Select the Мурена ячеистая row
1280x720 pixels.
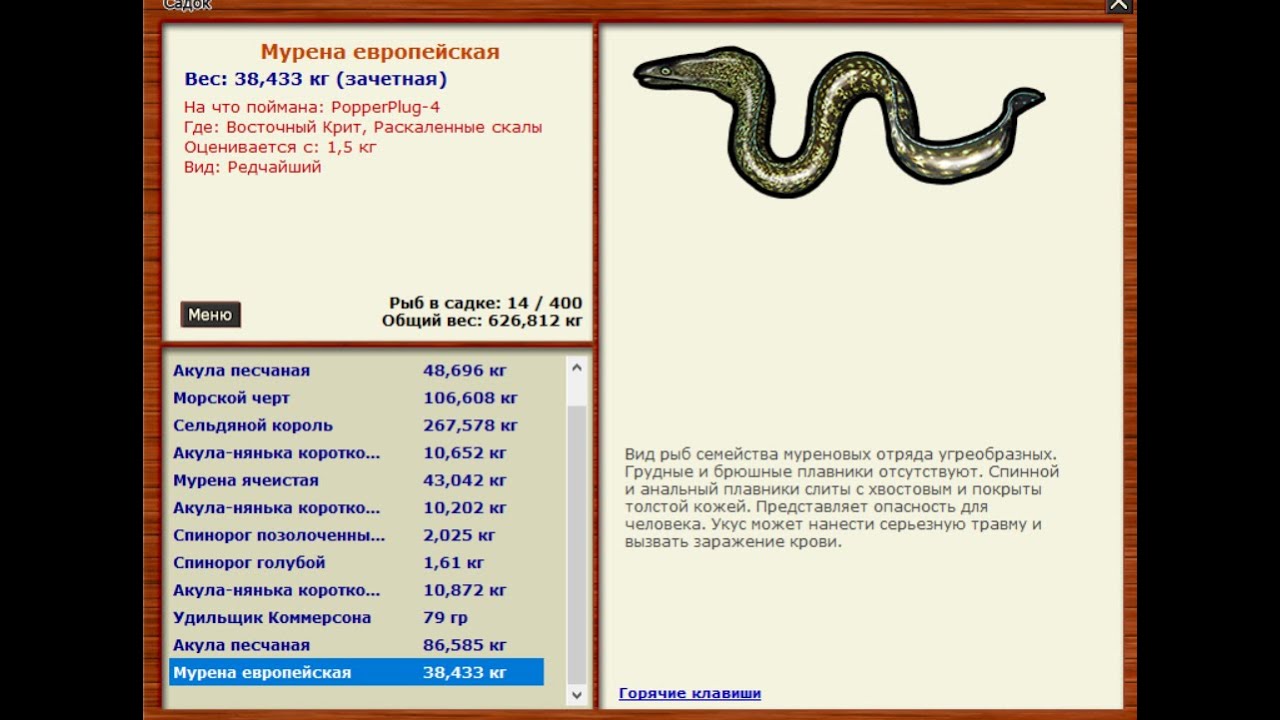pos(356,480)
